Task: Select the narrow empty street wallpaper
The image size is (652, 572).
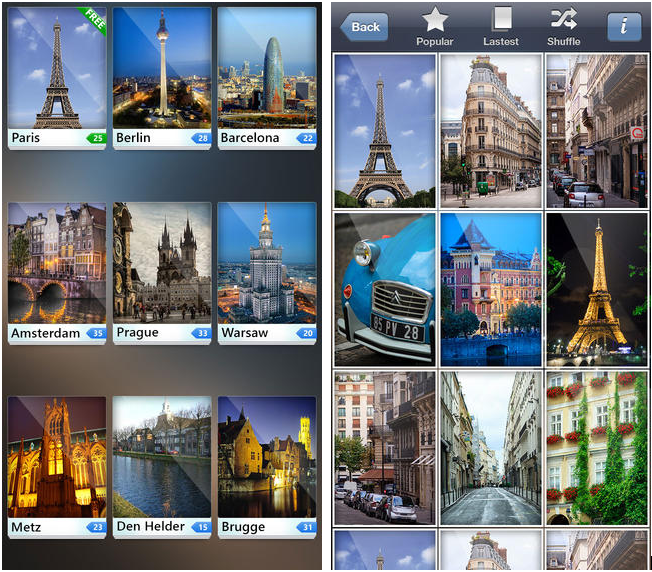Action: pos(491,448)
